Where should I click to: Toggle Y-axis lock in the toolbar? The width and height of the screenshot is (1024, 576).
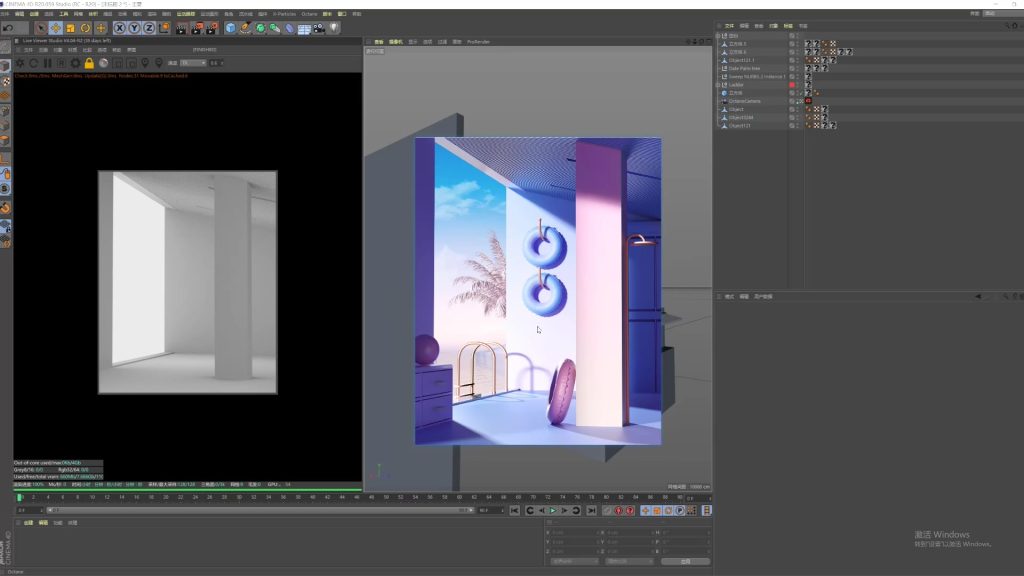134,28
